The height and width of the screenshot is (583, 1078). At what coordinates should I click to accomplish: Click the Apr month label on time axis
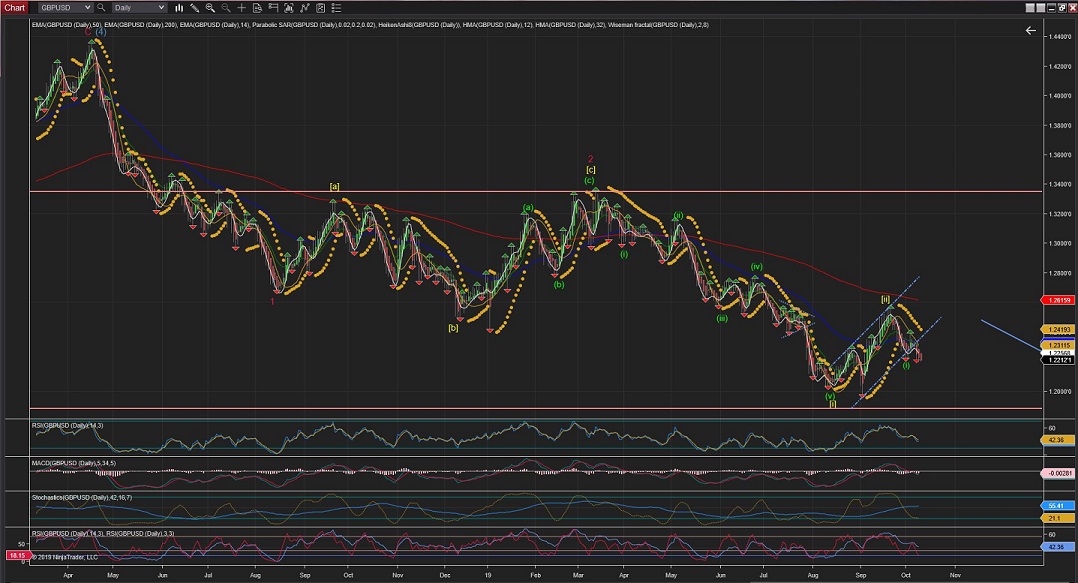pos(68,575)
